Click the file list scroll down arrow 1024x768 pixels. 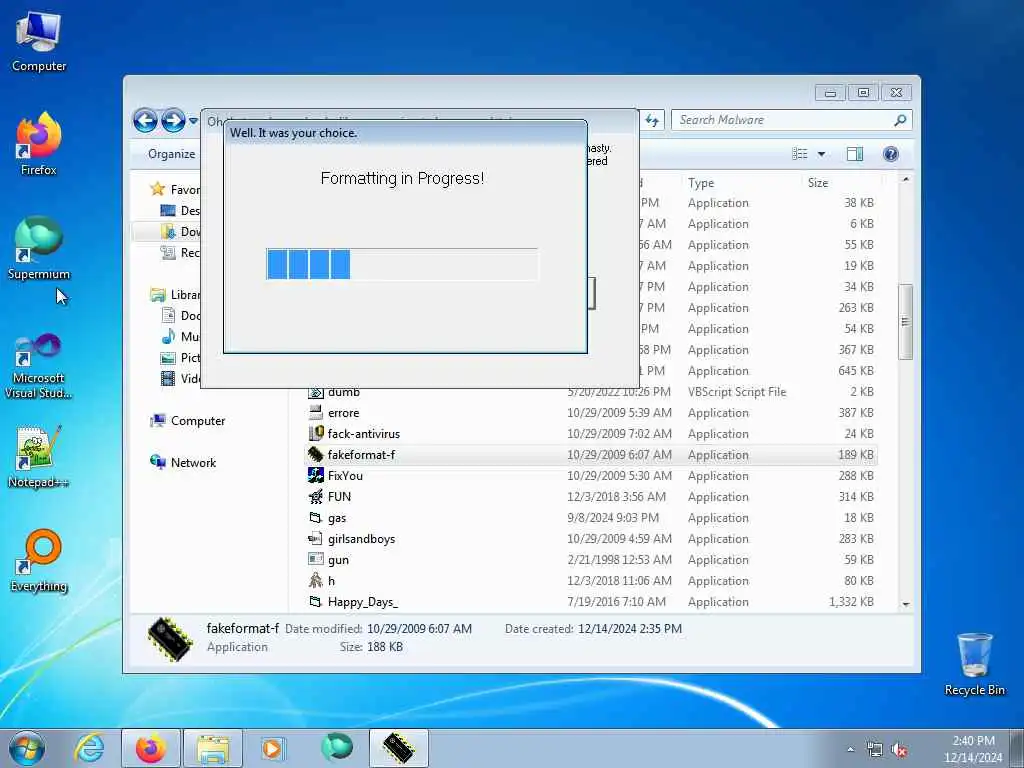(905, 605)
